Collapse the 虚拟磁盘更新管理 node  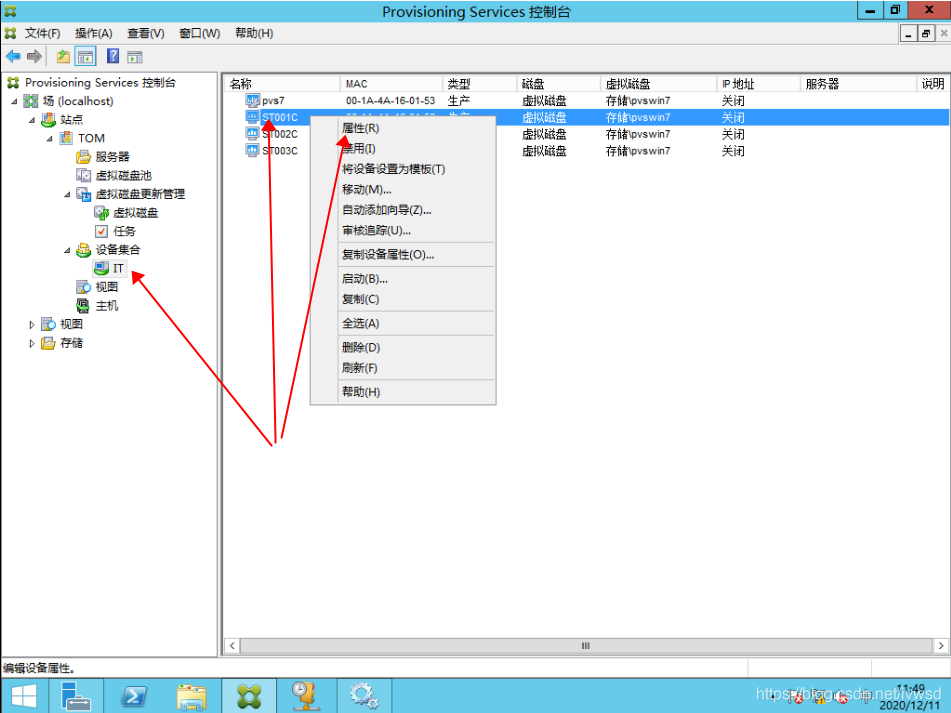coord(67,194)
